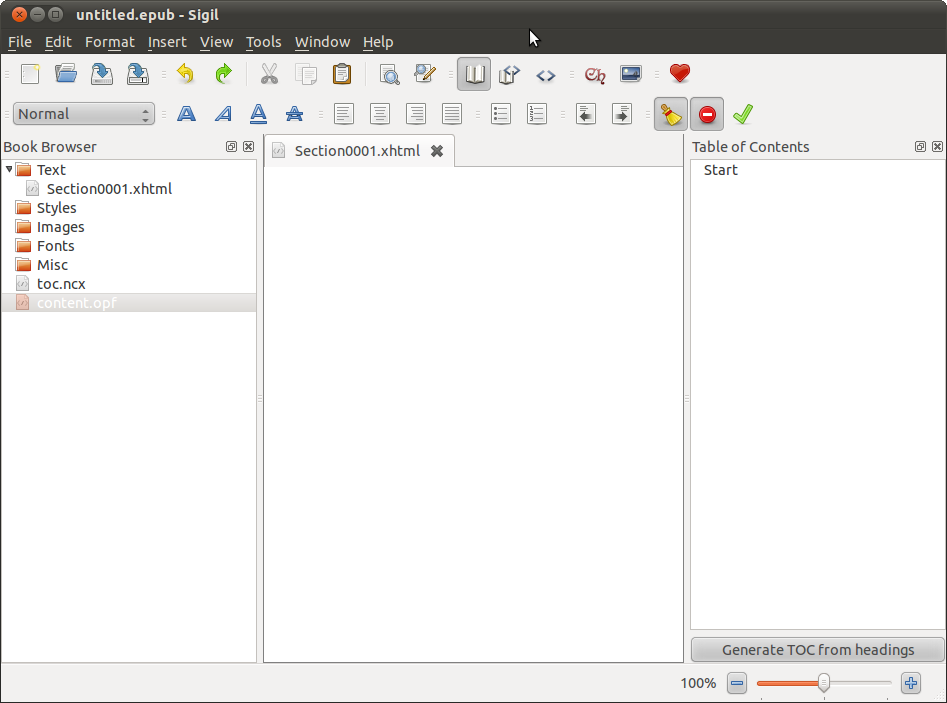The height and width of the screenshot is (703, 947).
Task: Open the Format menu
Action: pyautogui.click(x=109, y=42)
